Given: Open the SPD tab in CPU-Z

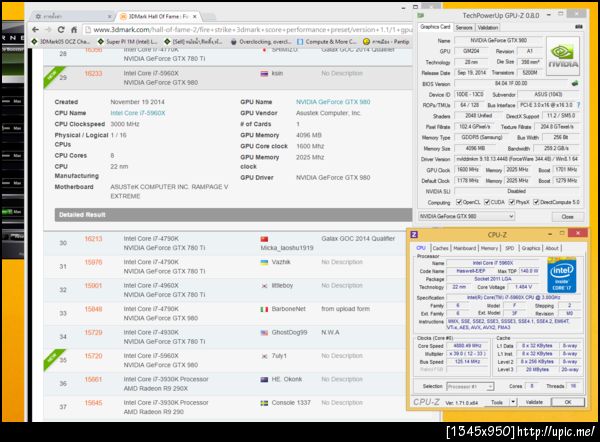Looking at the screenshot, I should pyautogui.click(x=510, y=248).
